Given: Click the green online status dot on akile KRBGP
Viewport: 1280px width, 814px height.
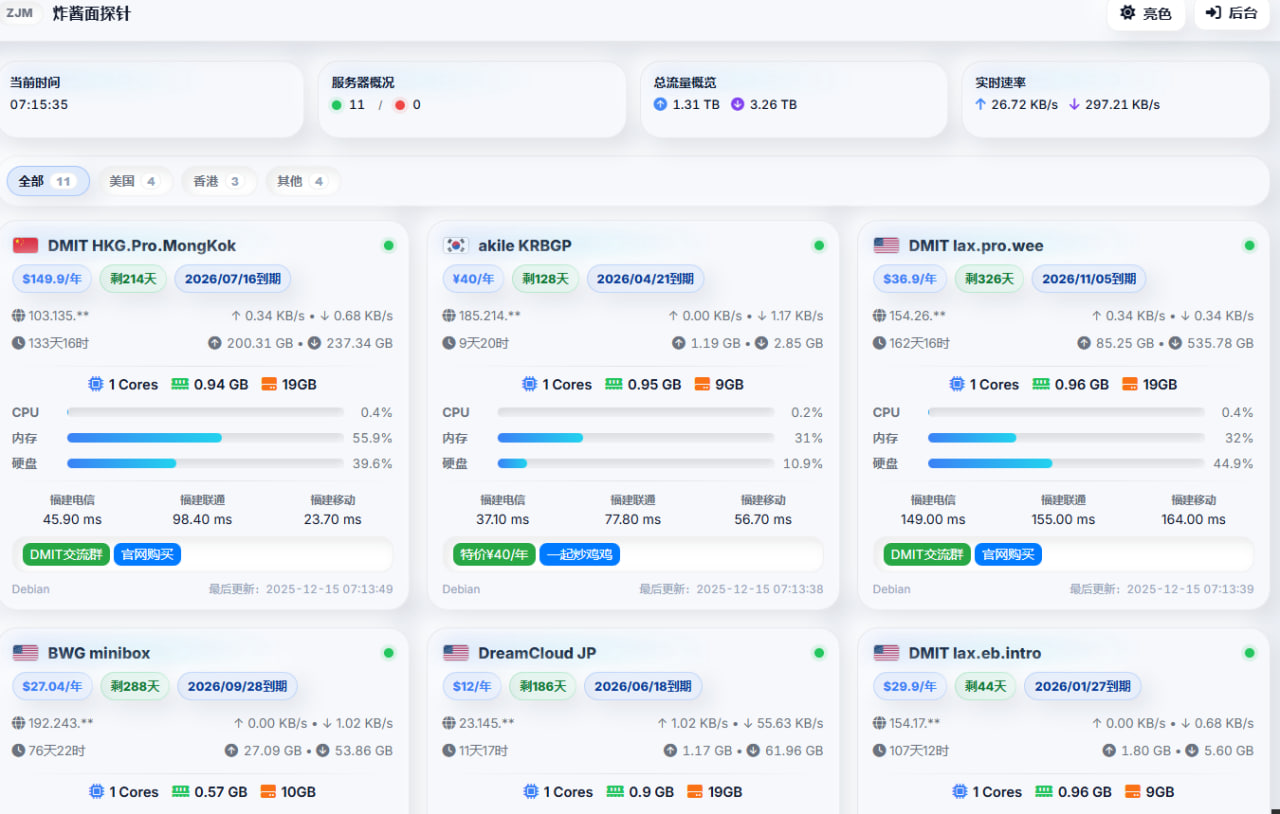Looking at the screenshot, I should click(819, 245).
